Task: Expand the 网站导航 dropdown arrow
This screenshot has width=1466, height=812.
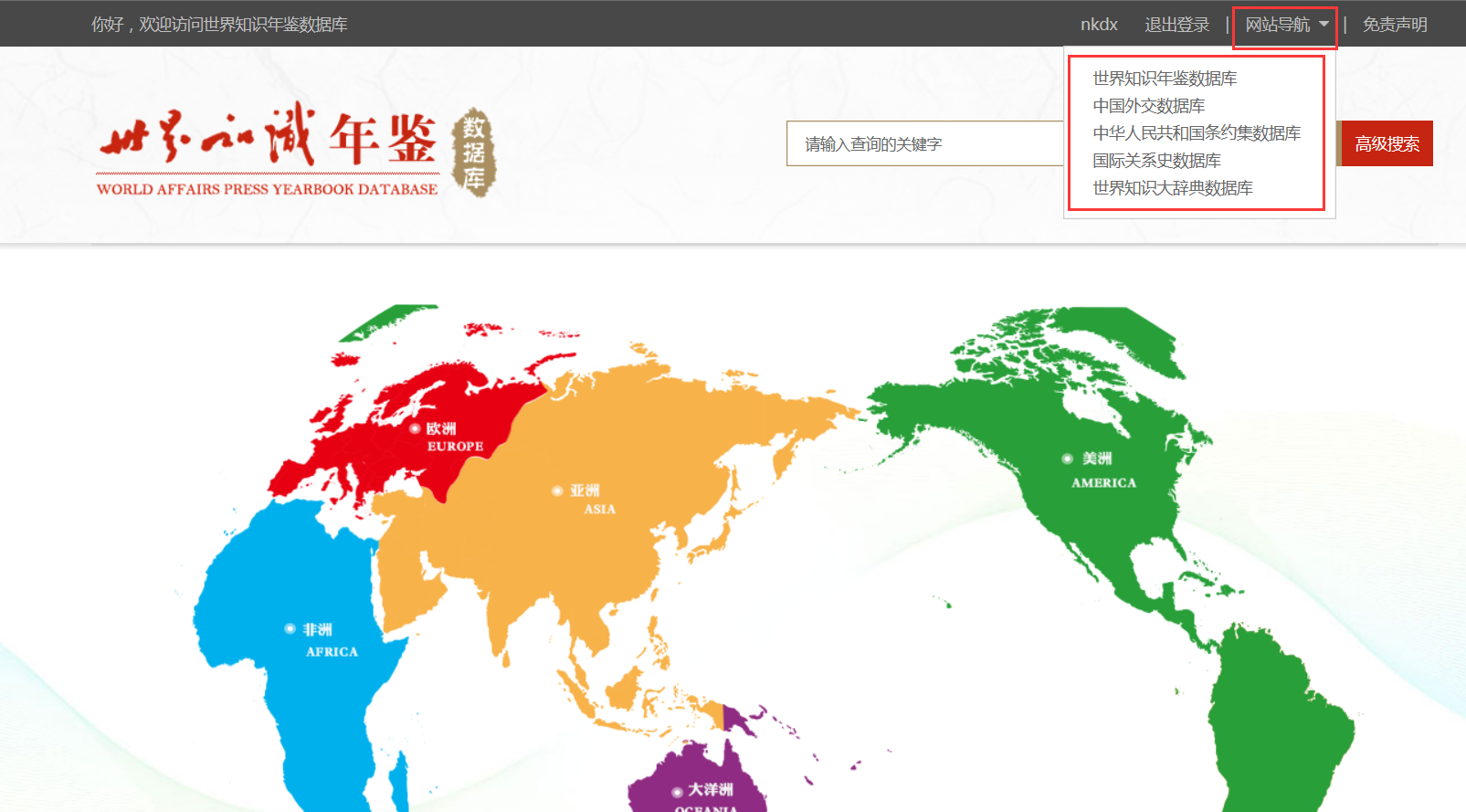Action: pos(1324,25)
